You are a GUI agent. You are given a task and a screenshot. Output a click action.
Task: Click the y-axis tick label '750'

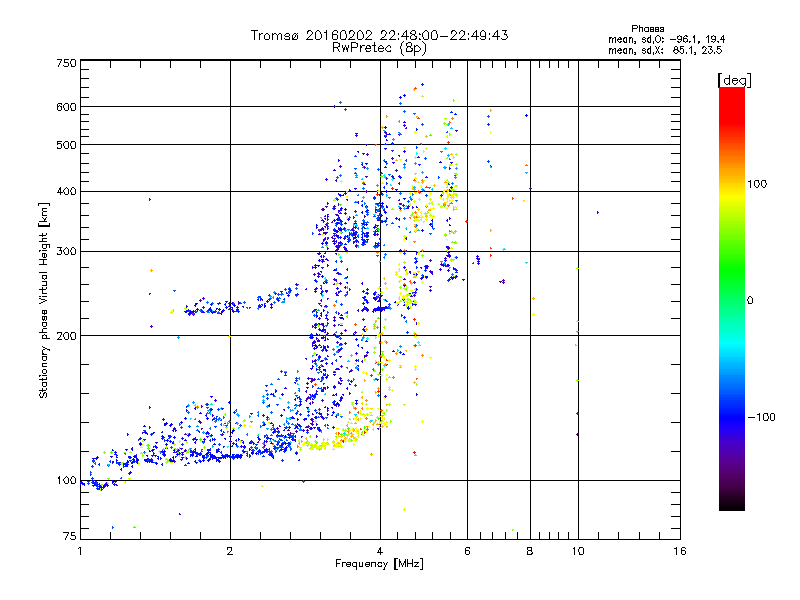pos(66,63)
